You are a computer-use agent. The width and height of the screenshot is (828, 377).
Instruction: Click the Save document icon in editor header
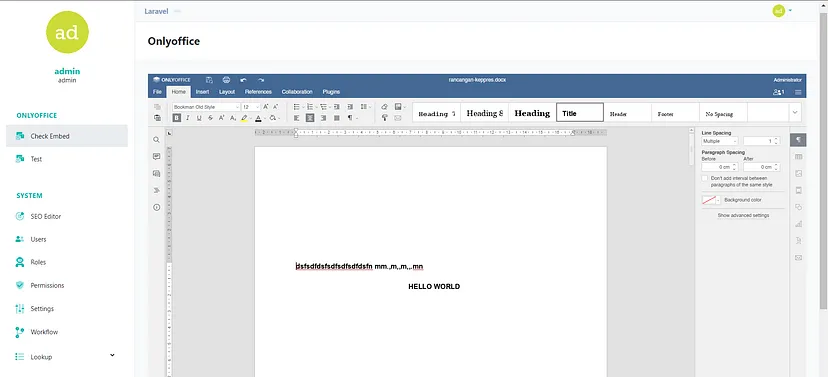(209, 80)
